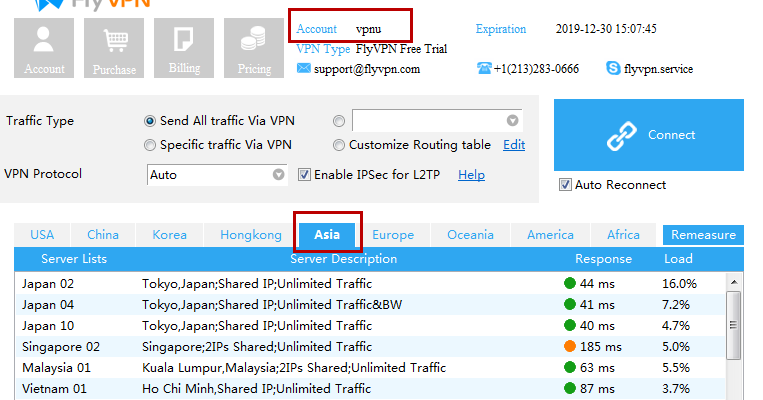Image resolution: width=763 pixels, height=400 pixels.
Task: Click the Connect label on the blue button
Action: [x=672, y=135]
